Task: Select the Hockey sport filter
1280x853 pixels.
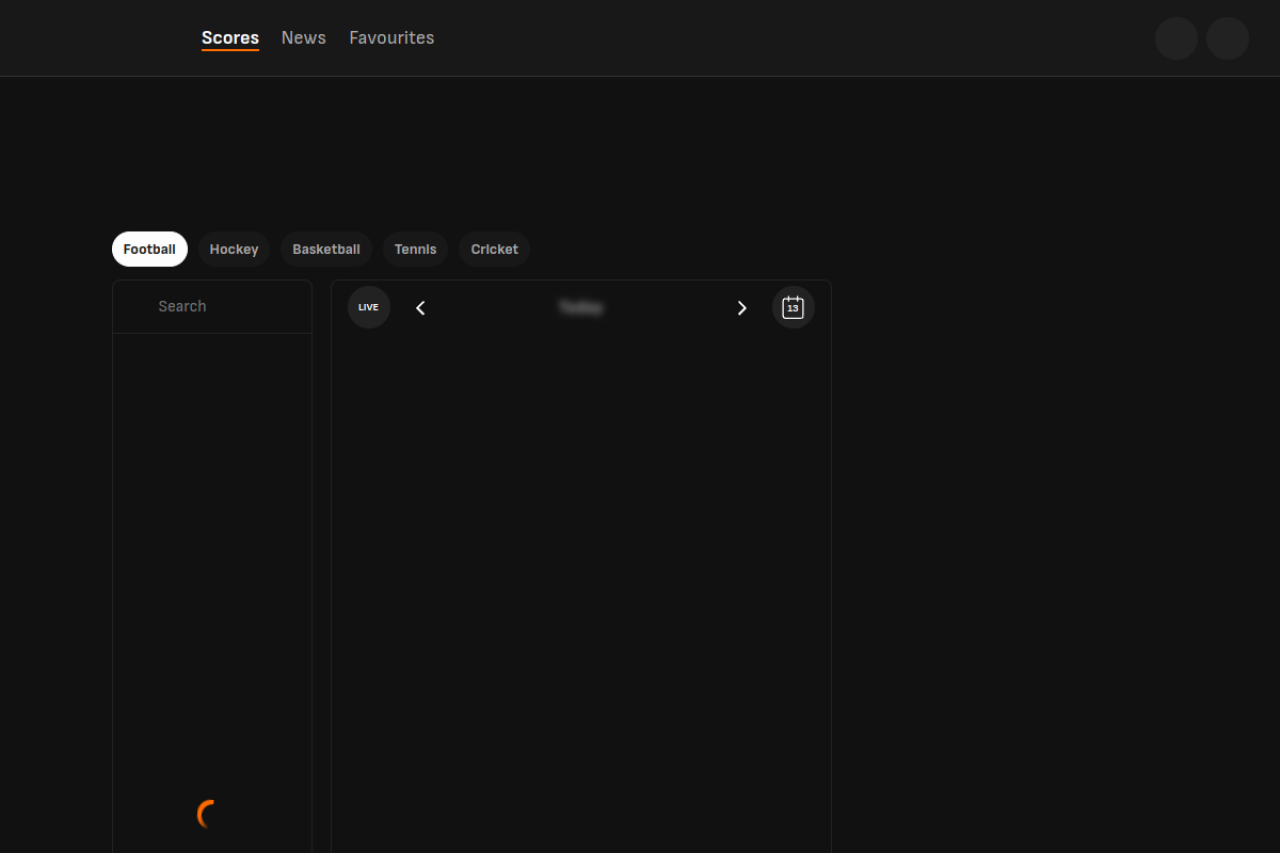Action: click(234, 249)
